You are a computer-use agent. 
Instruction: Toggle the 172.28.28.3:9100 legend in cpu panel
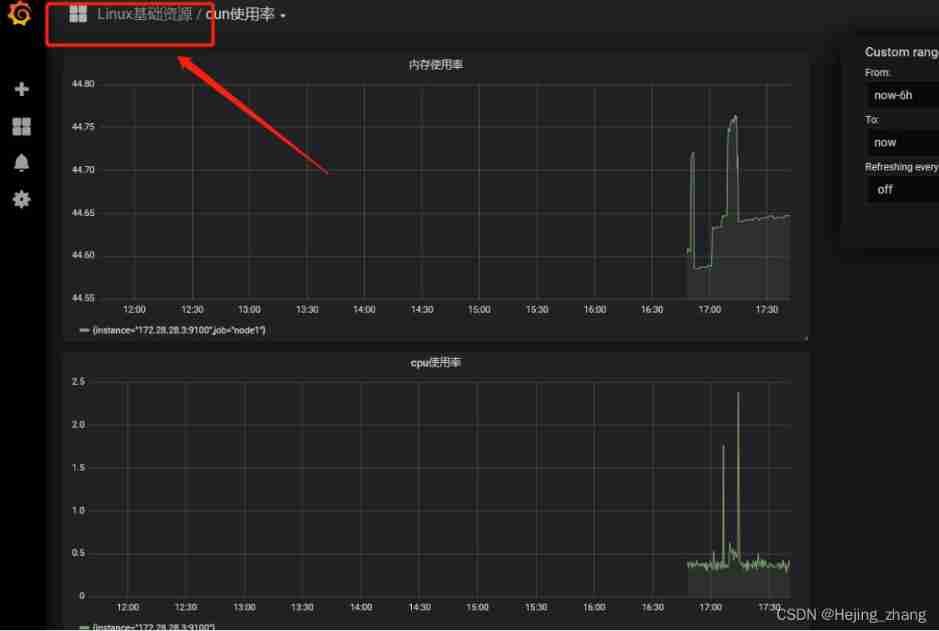pos(153,627)
